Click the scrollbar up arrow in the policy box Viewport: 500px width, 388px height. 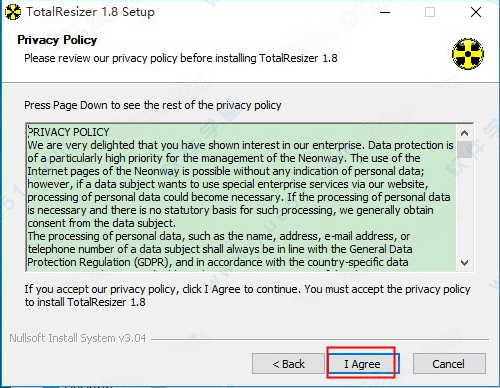[464, 133]
